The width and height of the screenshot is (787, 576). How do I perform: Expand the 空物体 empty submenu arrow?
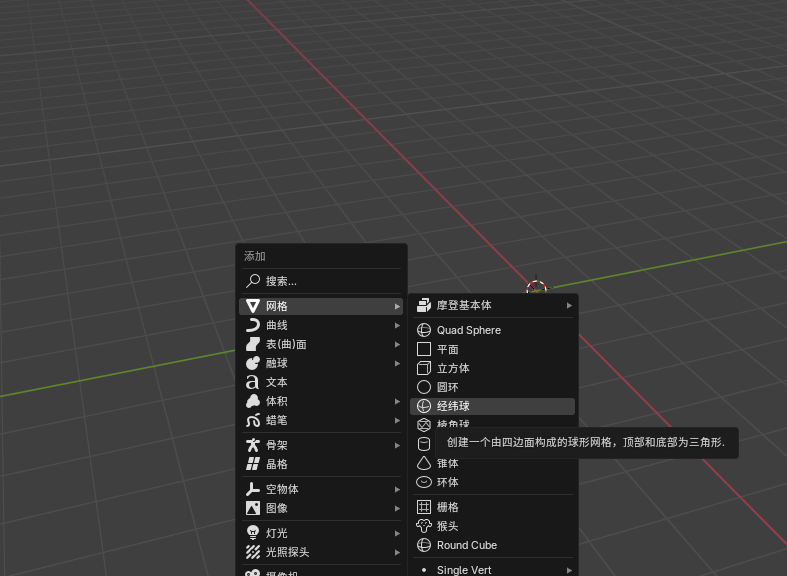[x=397, y=489]
